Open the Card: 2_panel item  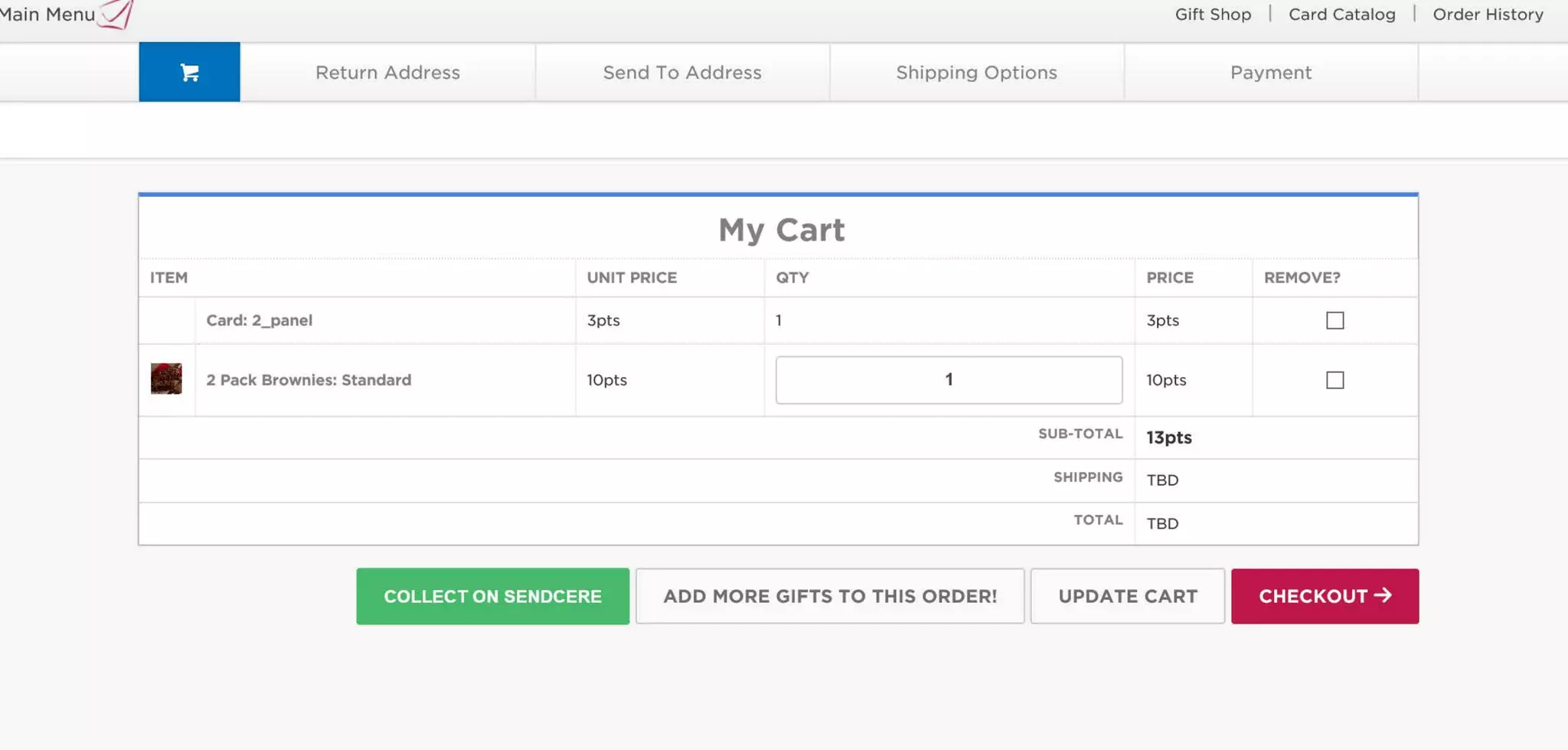coord(259,320)
